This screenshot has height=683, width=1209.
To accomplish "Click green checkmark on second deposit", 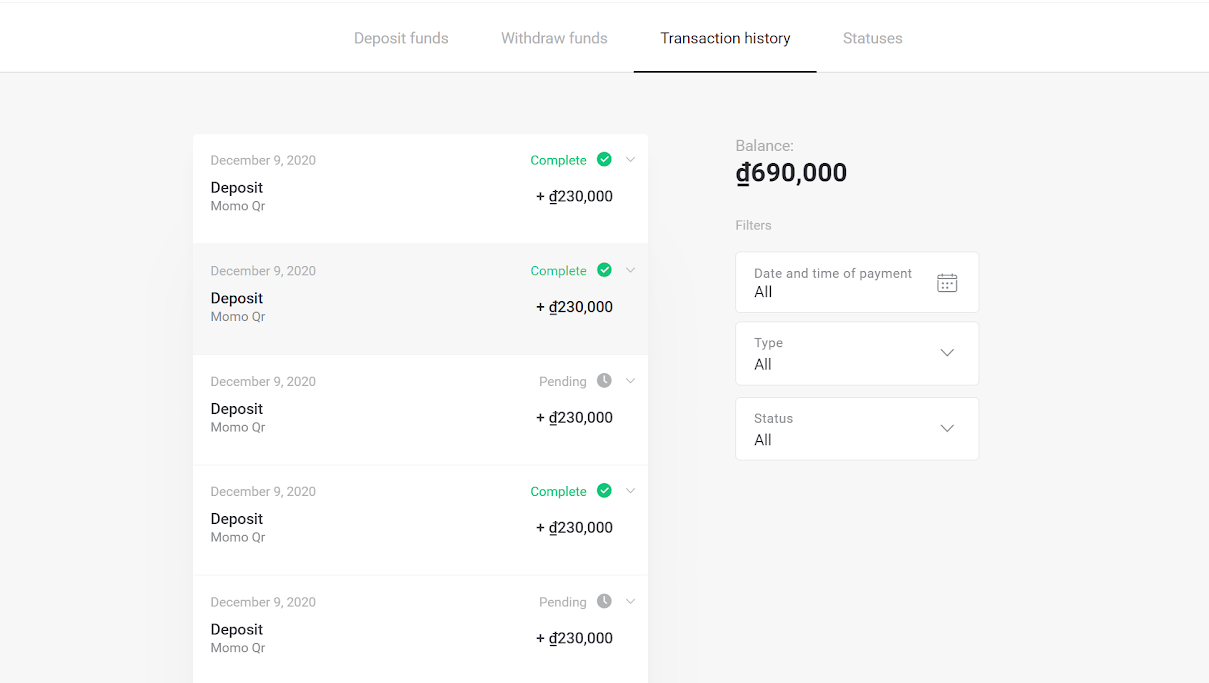I will click(604, 270).
